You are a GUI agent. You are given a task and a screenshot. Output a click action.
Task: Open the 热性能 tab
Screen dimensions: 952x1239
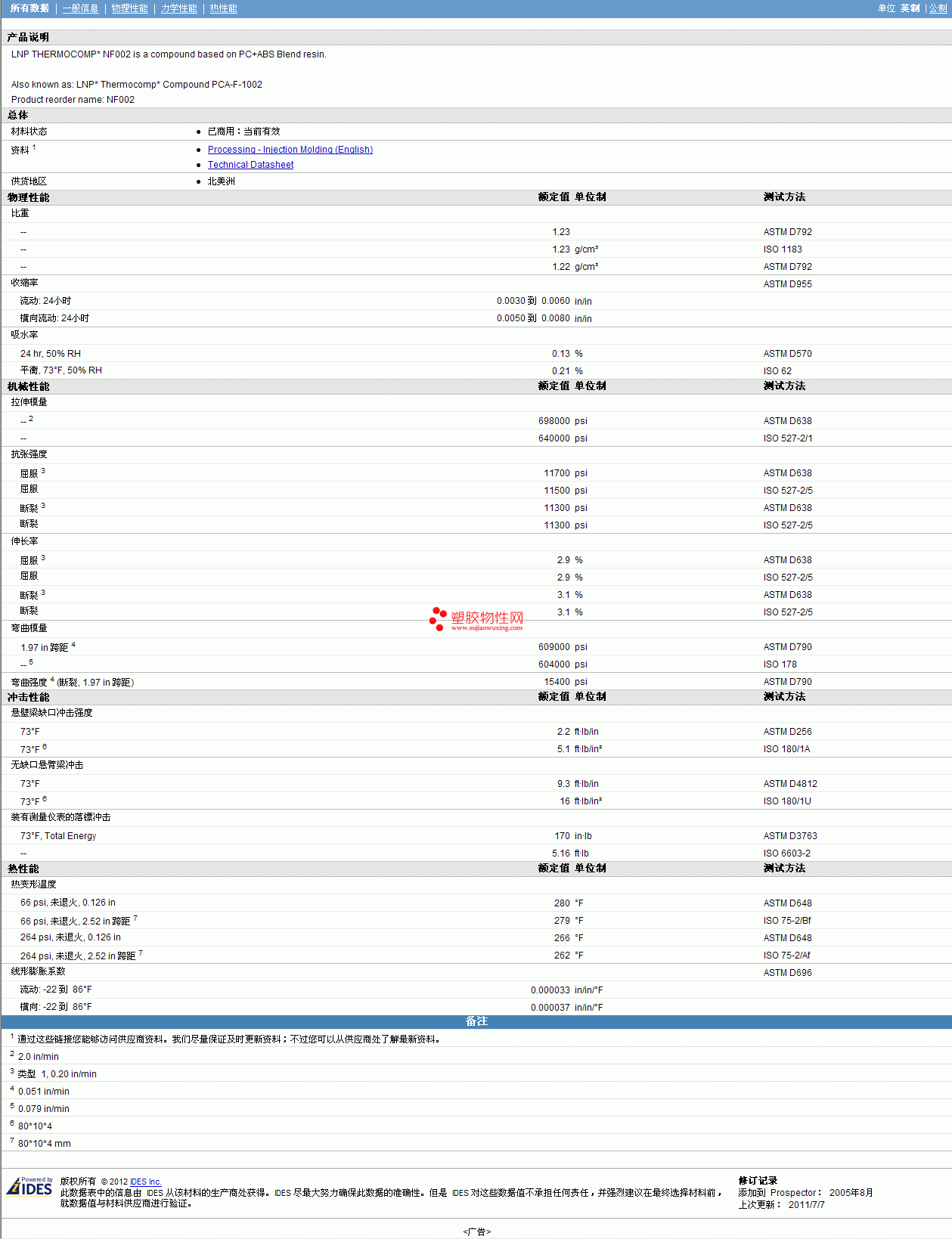pyautogui.click(x=223, y=8)
